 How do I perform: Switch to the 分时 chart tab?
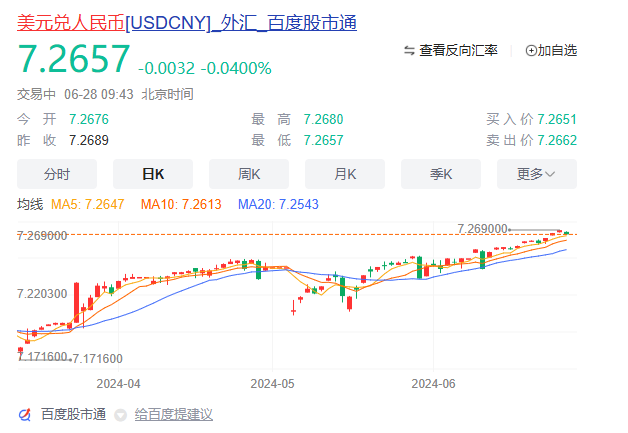click(57, 174)
